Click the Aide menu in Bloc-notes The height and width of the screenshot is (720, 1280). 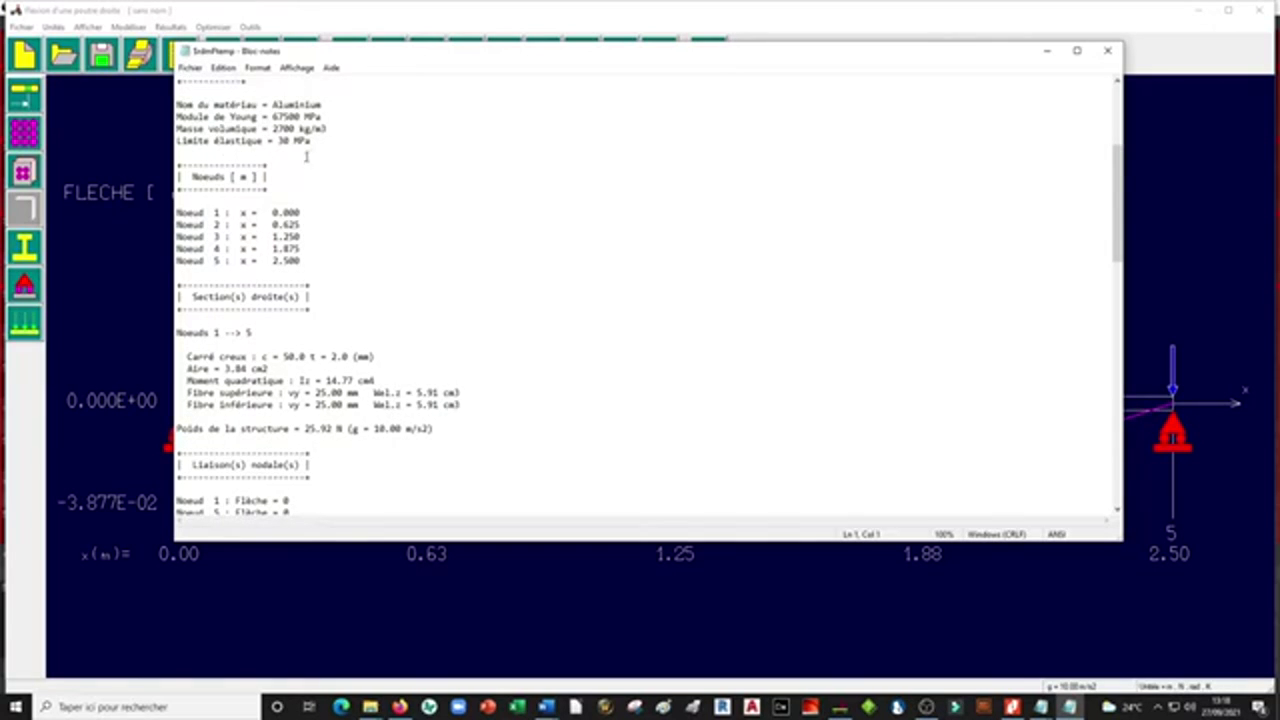click(331, 67)
